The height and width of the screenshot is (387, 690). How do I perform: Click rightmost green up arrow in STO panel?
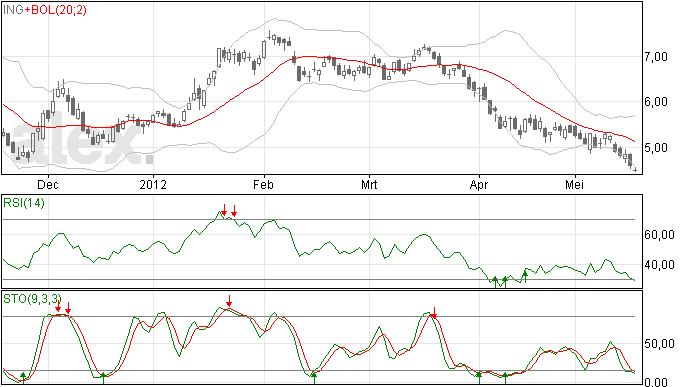coord(505,378)
